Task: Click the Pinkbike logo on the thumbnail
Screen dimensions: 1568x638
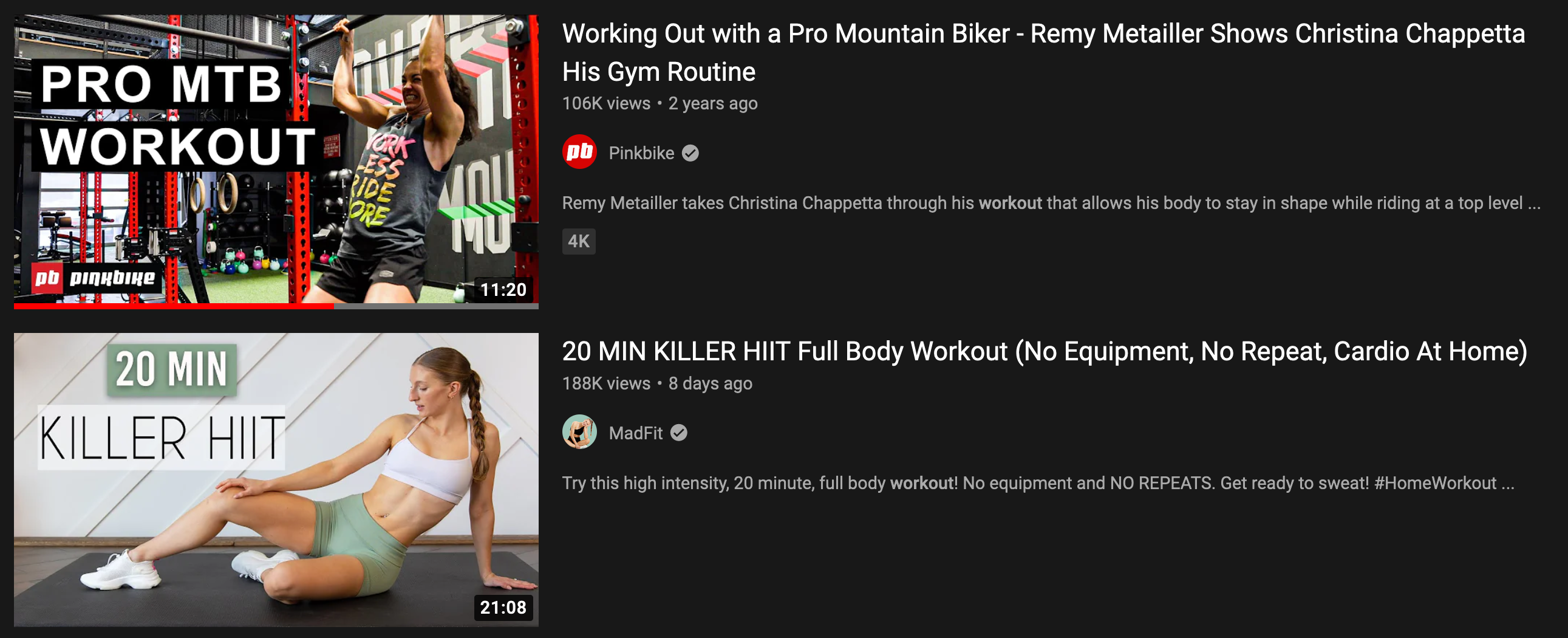Action: point(95,278)
